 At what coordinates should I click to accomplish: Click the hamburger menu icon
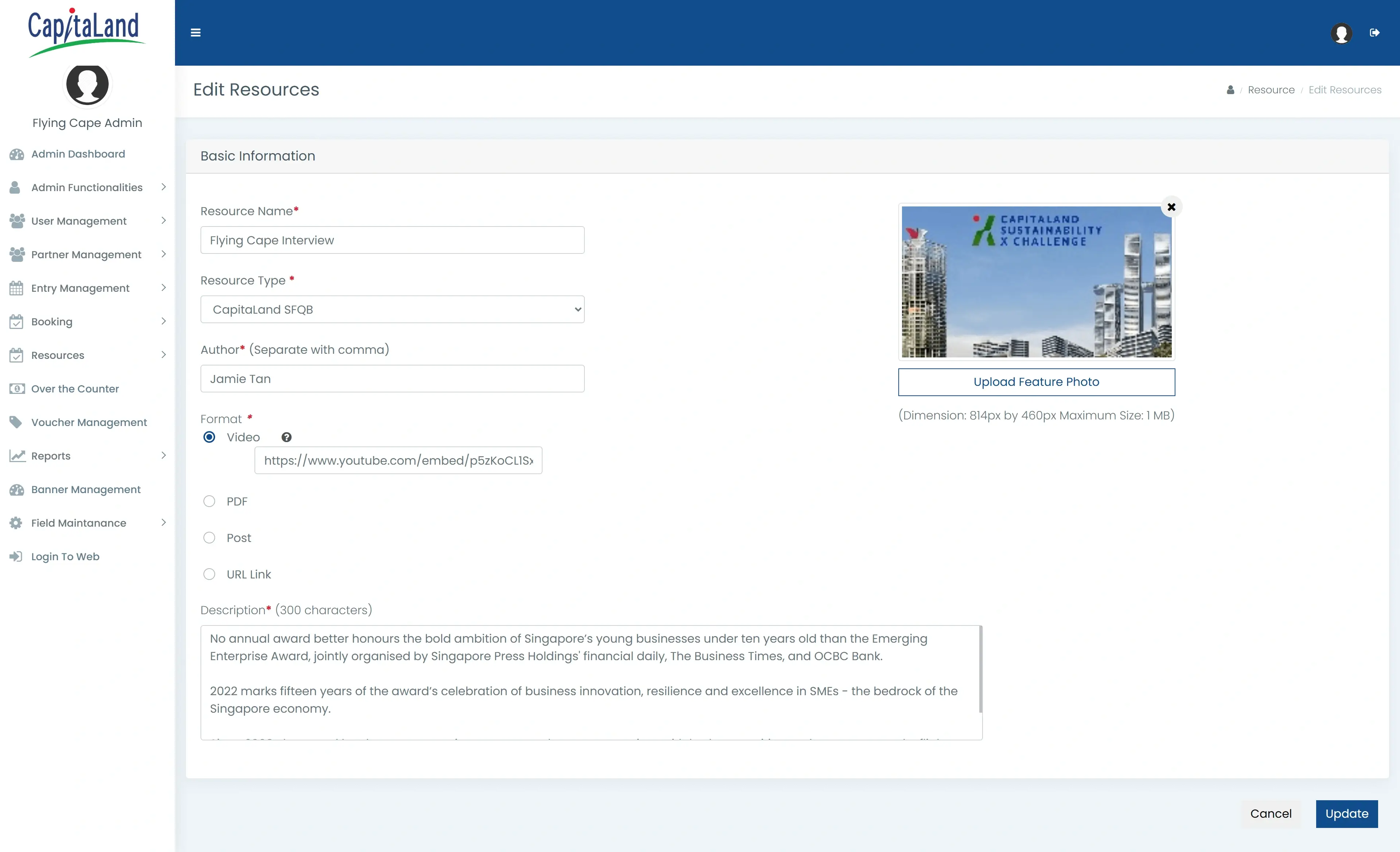[x=195, y=32]
